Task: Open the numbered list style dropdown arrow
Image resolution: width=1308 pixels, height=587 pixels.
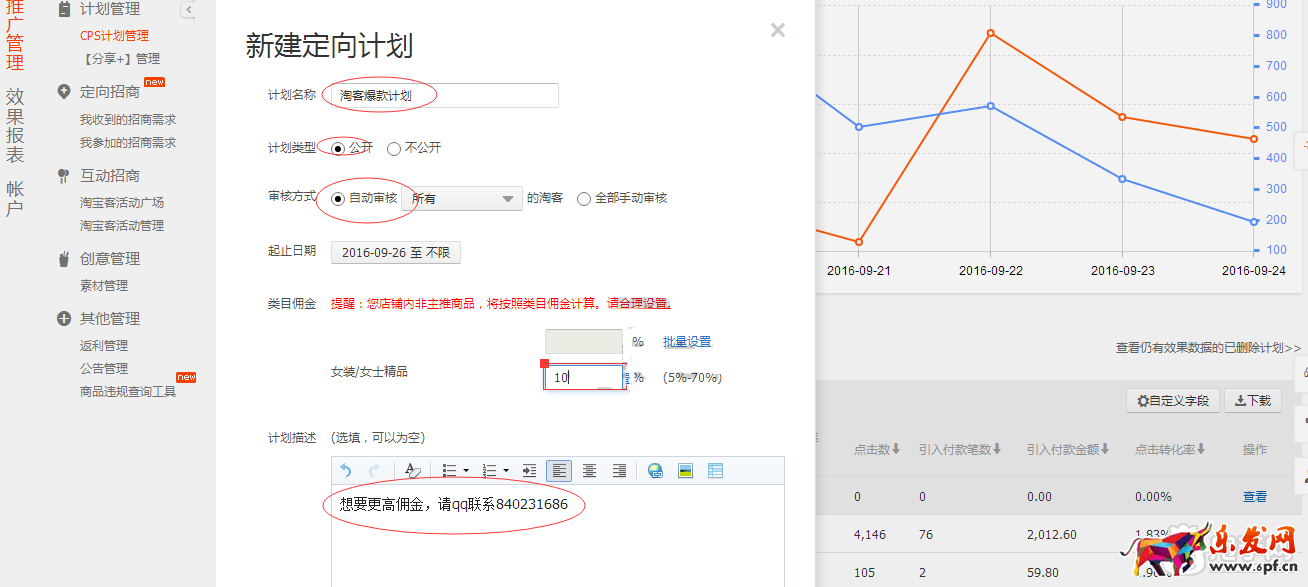Action: point(506,471)
